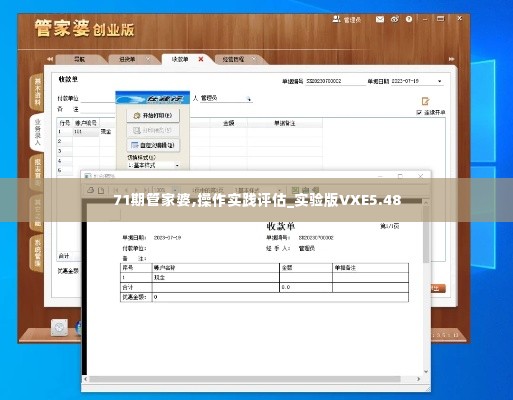Click the preview scroll-down arrow
Viewport: 513px width, 400px height.
tap(426, 371)
